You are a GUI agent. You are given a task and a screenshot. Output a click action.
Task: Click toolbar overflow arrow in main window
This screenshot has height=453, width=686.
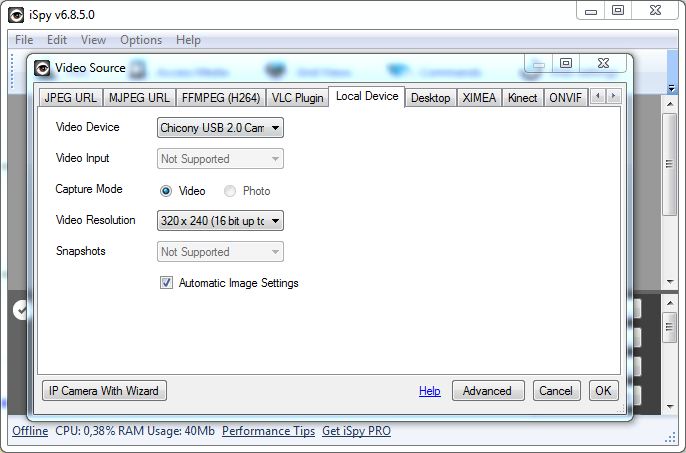tap(672, 88)
